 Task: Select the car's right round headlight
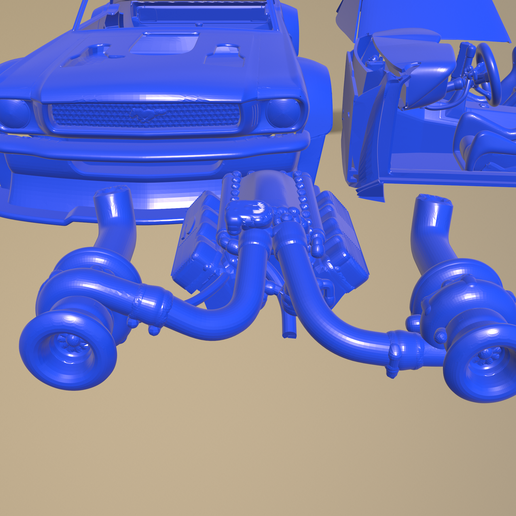click(x=283, y=113)
